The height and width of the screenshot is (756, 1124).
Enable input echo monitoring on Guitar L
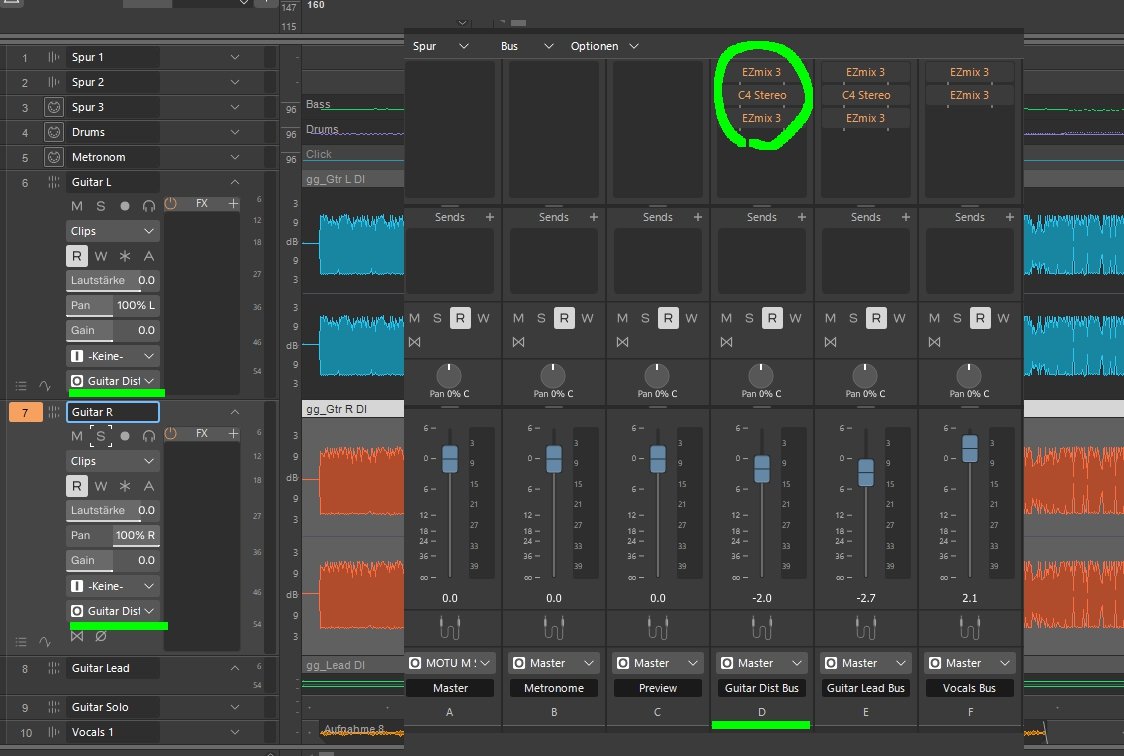coord(149,205)
